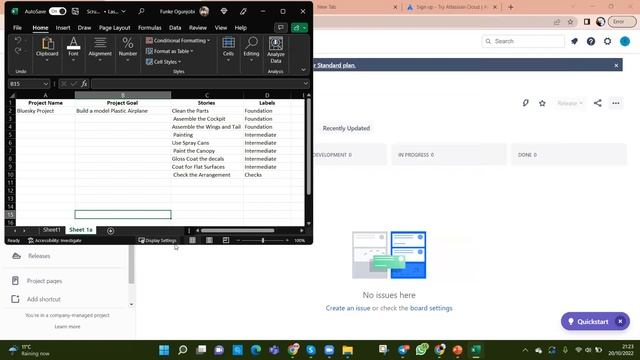Select cell containing Bluesky Project
This screenshot has width=640, height=360.
[x=45, y=111]
